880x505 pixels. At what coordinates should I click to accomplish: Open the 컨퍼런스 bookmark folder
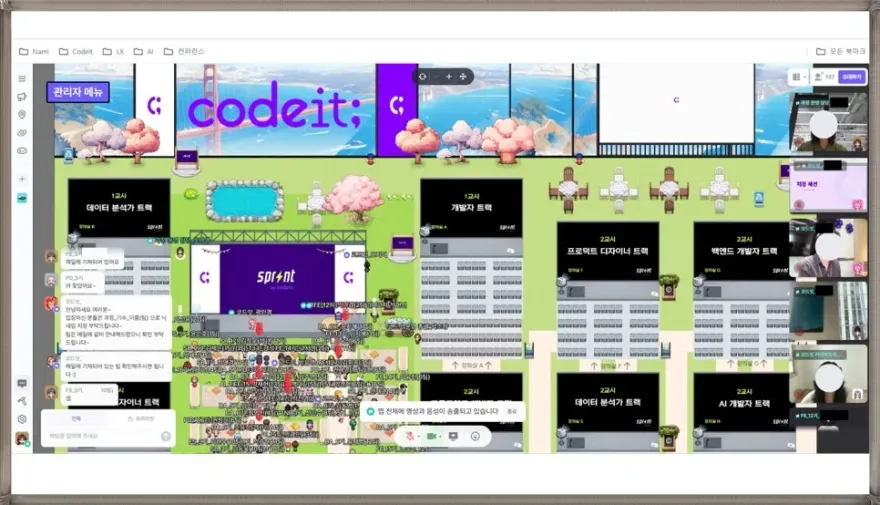click(x=184, y=51)
